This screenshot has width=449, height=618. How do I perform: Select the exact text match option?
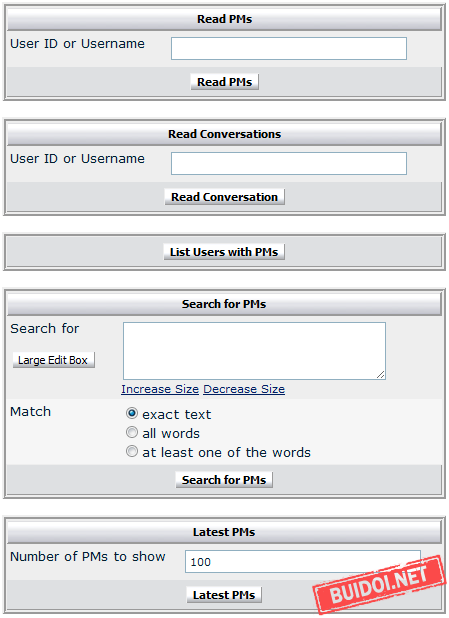pos(132,413)
